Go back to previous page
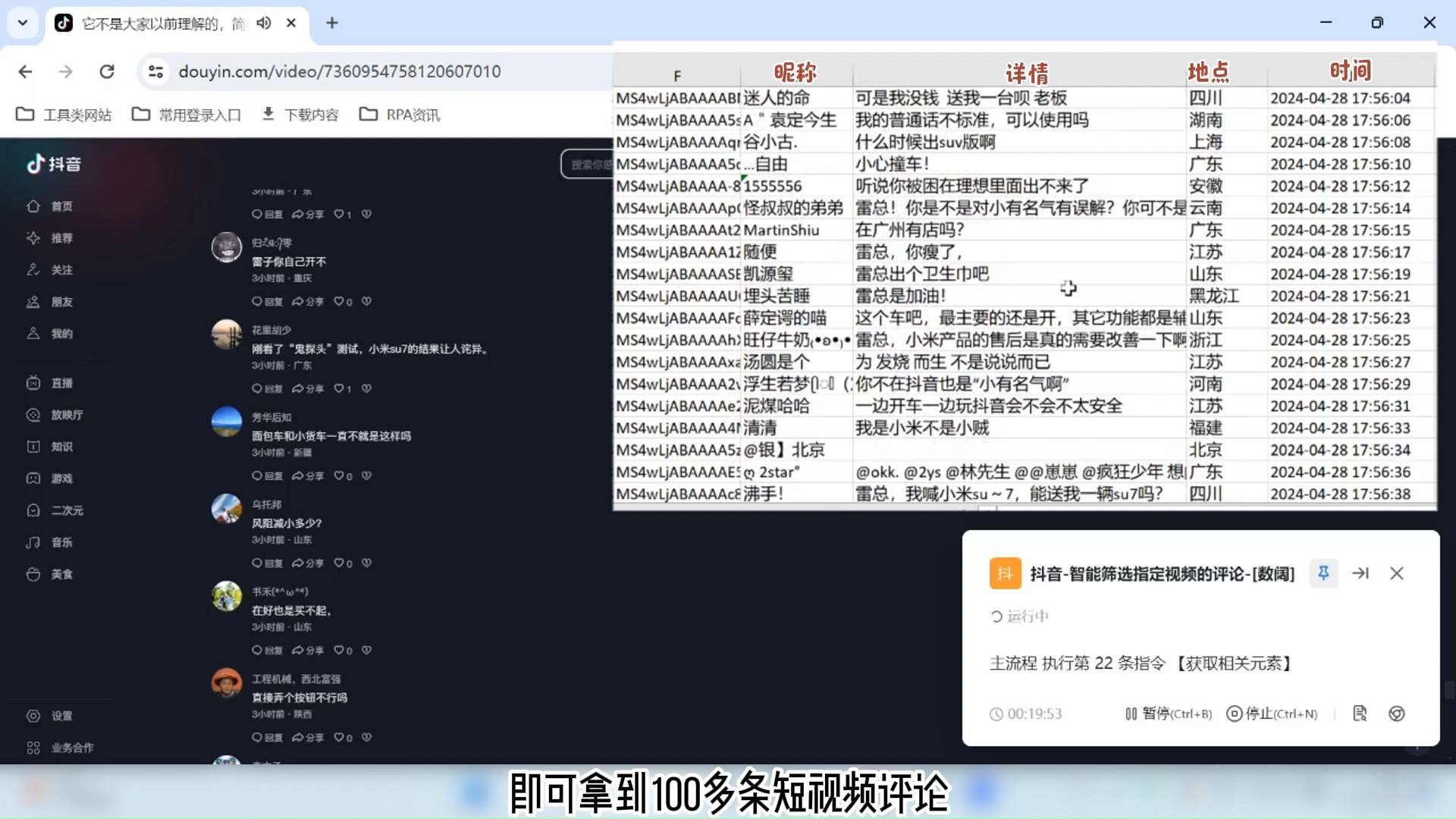The height and width of the screenshot is (819, 1456). (25, 71)
